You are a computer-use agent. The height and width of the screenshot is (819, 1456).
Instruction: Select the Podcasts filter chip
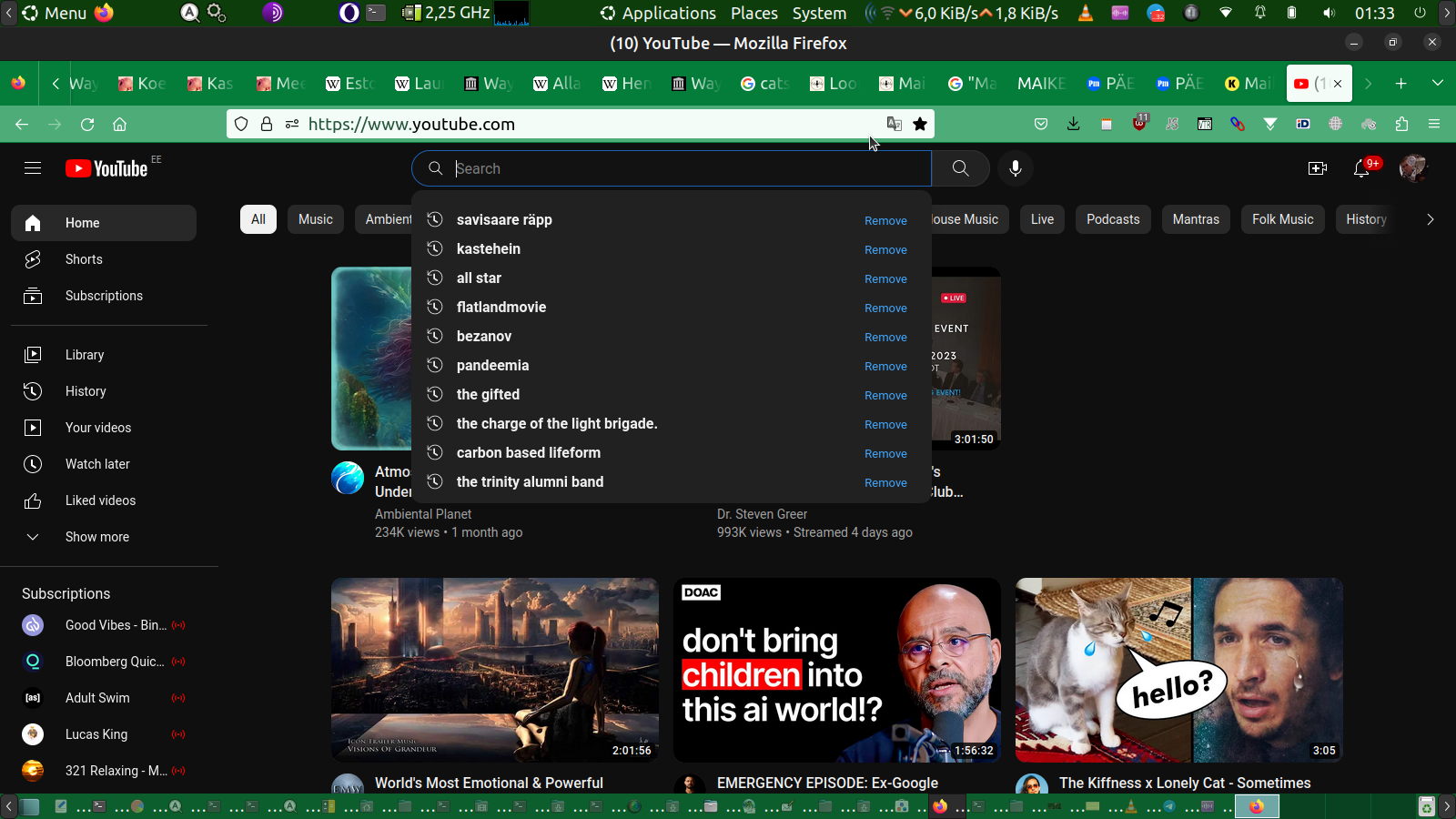tap(1113, 219)
